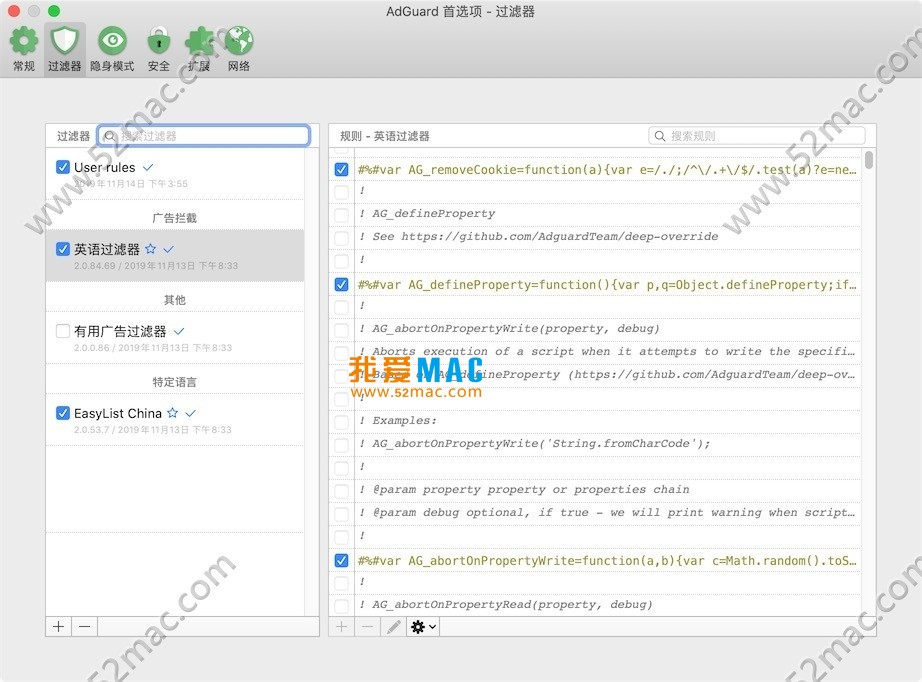The image size is (922, 682).
Task: Click the 其他 group header
Action: coord(175,300)
